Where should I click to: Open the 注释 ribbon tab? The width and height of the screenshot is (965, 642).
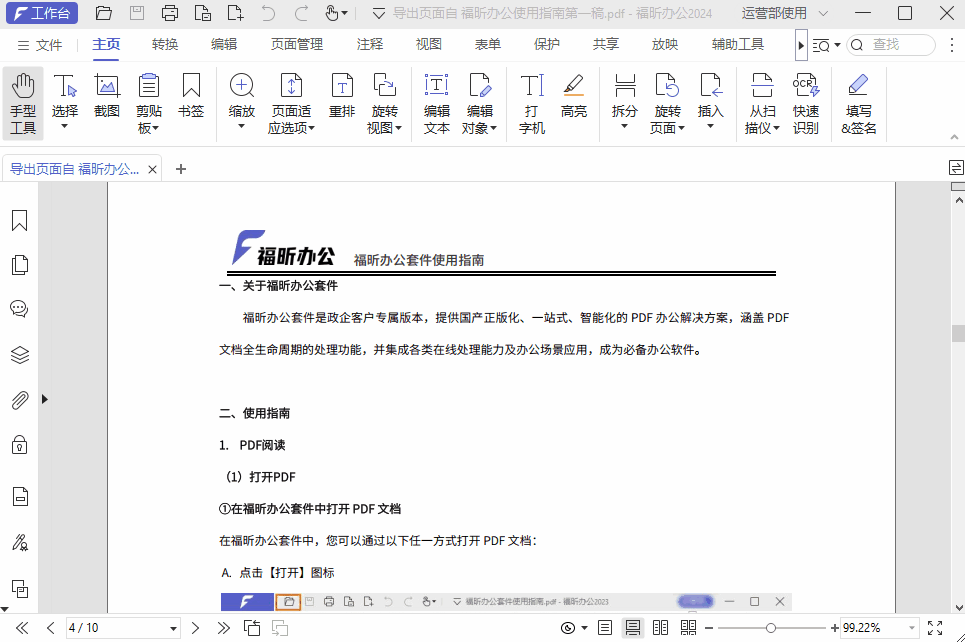[x=368, y=44]
